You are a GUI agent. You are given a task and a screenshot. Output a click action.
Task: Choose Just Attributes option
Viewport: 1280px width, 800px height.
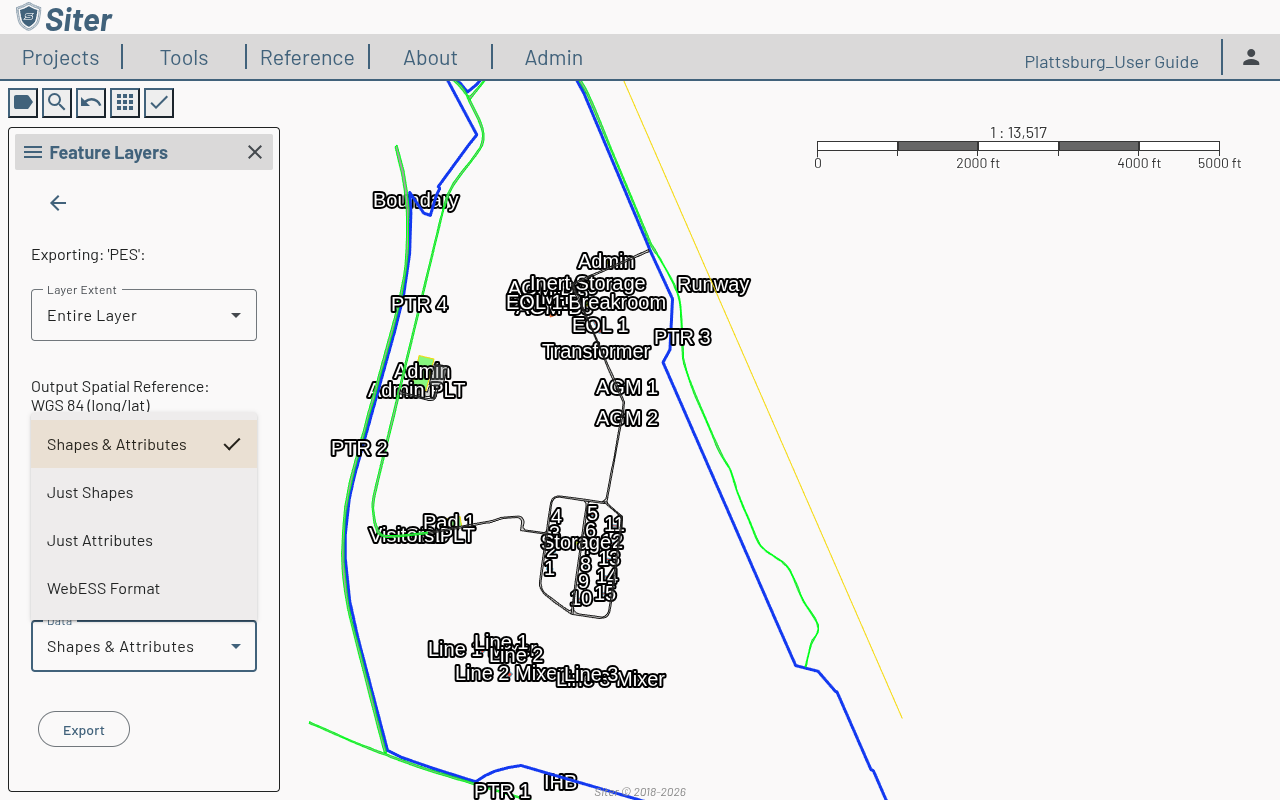click(144, 540)
